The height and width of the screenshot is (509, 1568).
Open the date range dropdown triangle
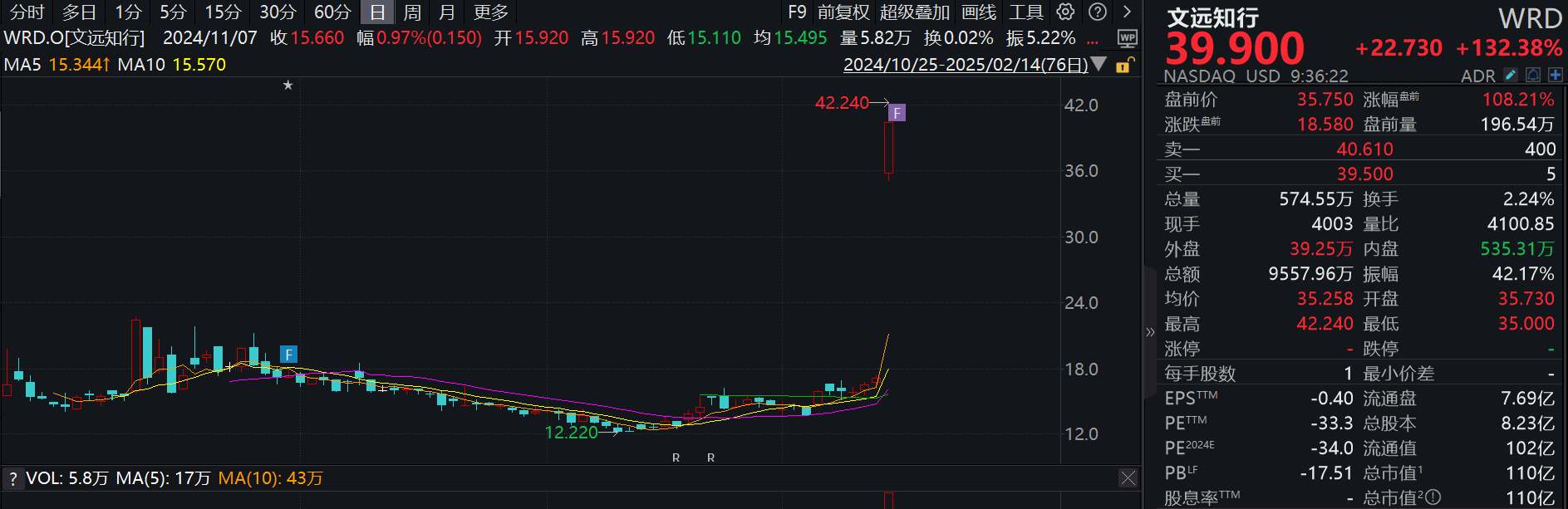tap(1099, 64)
